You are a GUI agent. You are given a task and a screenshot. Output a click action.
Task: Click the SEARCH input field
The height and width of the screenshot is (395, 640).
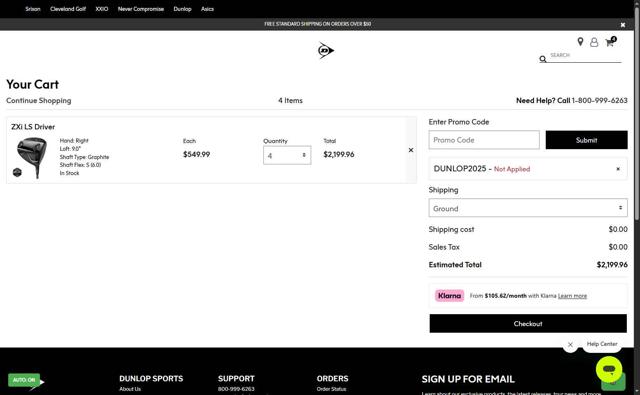[584, 56]
